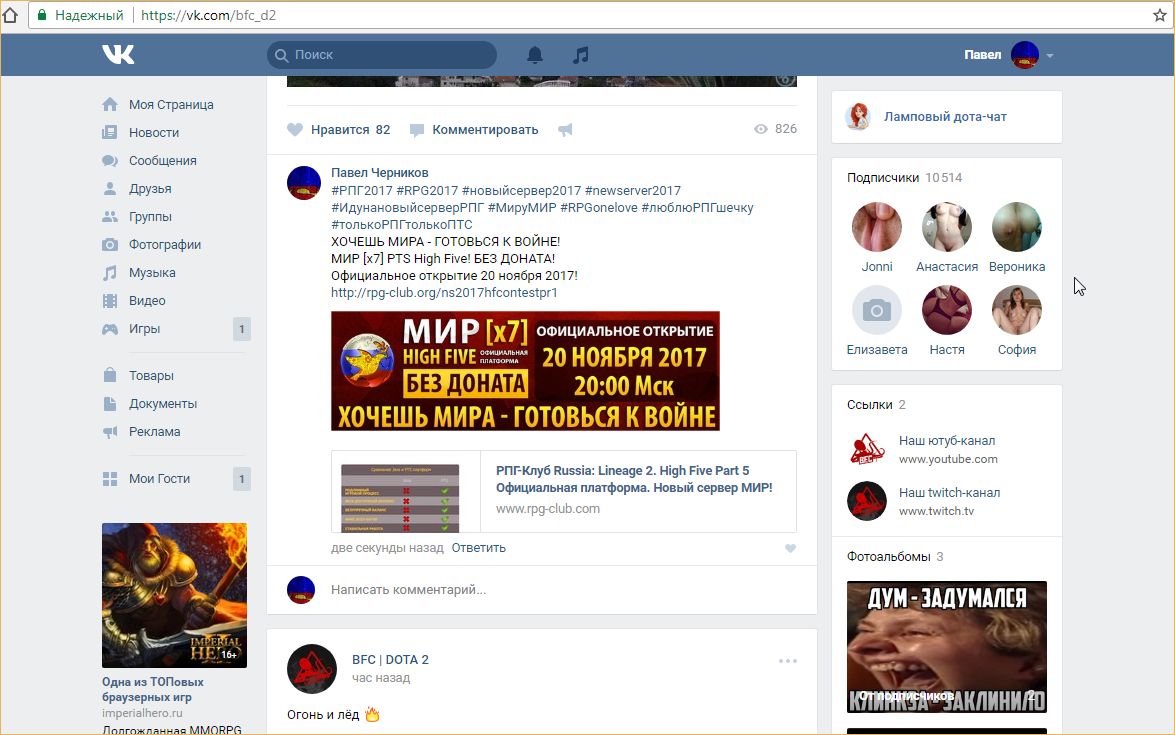The height and width of the screenshot is (735, 1175).
Task: Open Одна из ТОПовых браузерных игр ad link
Action: [153, 689]
